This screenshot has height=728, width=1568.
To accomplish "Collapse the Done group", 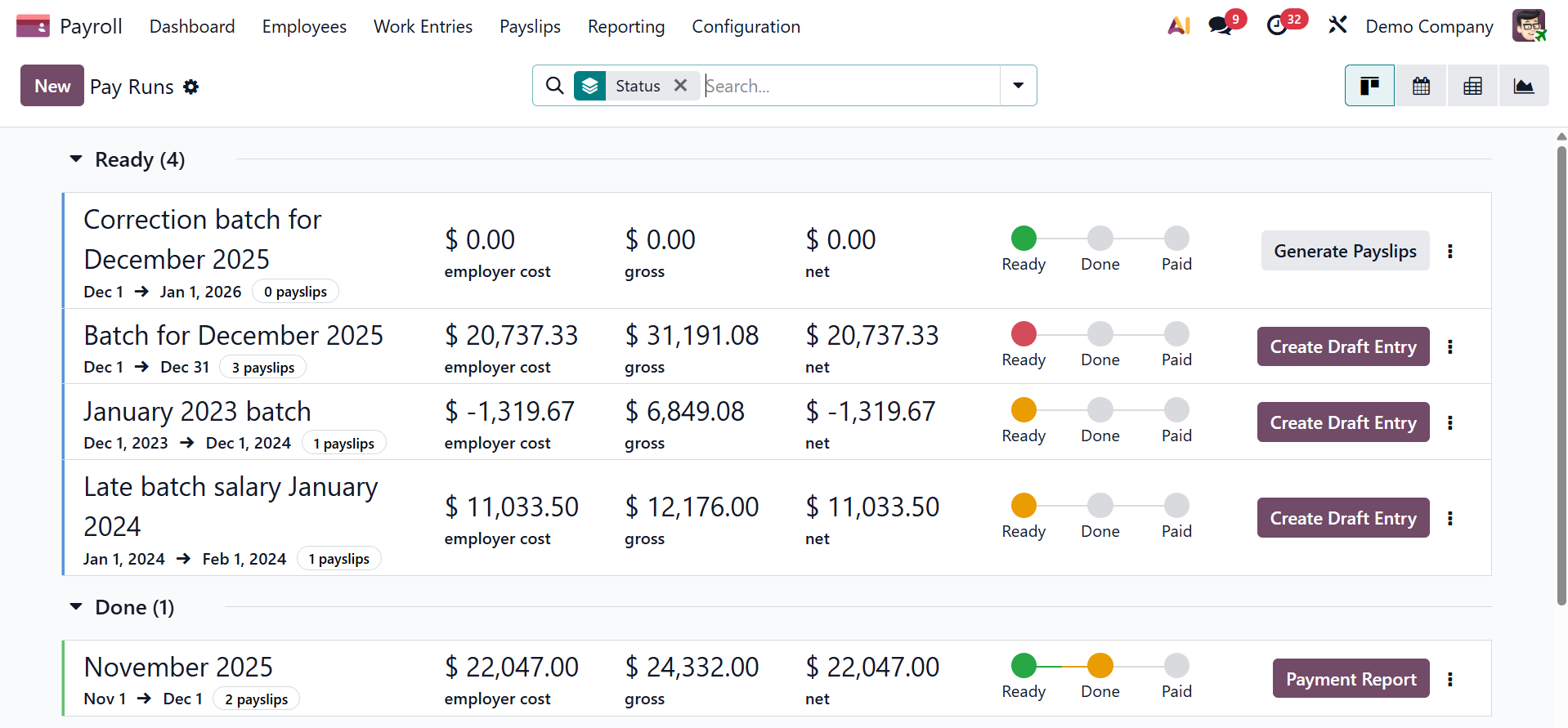I will coord(77,607).
